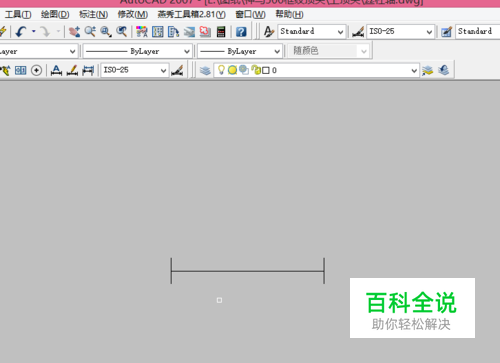The width and height of the screenshot is (500, 363).
Task: Open the 窗口(W) window menu
Action: [x=250, y=15]
